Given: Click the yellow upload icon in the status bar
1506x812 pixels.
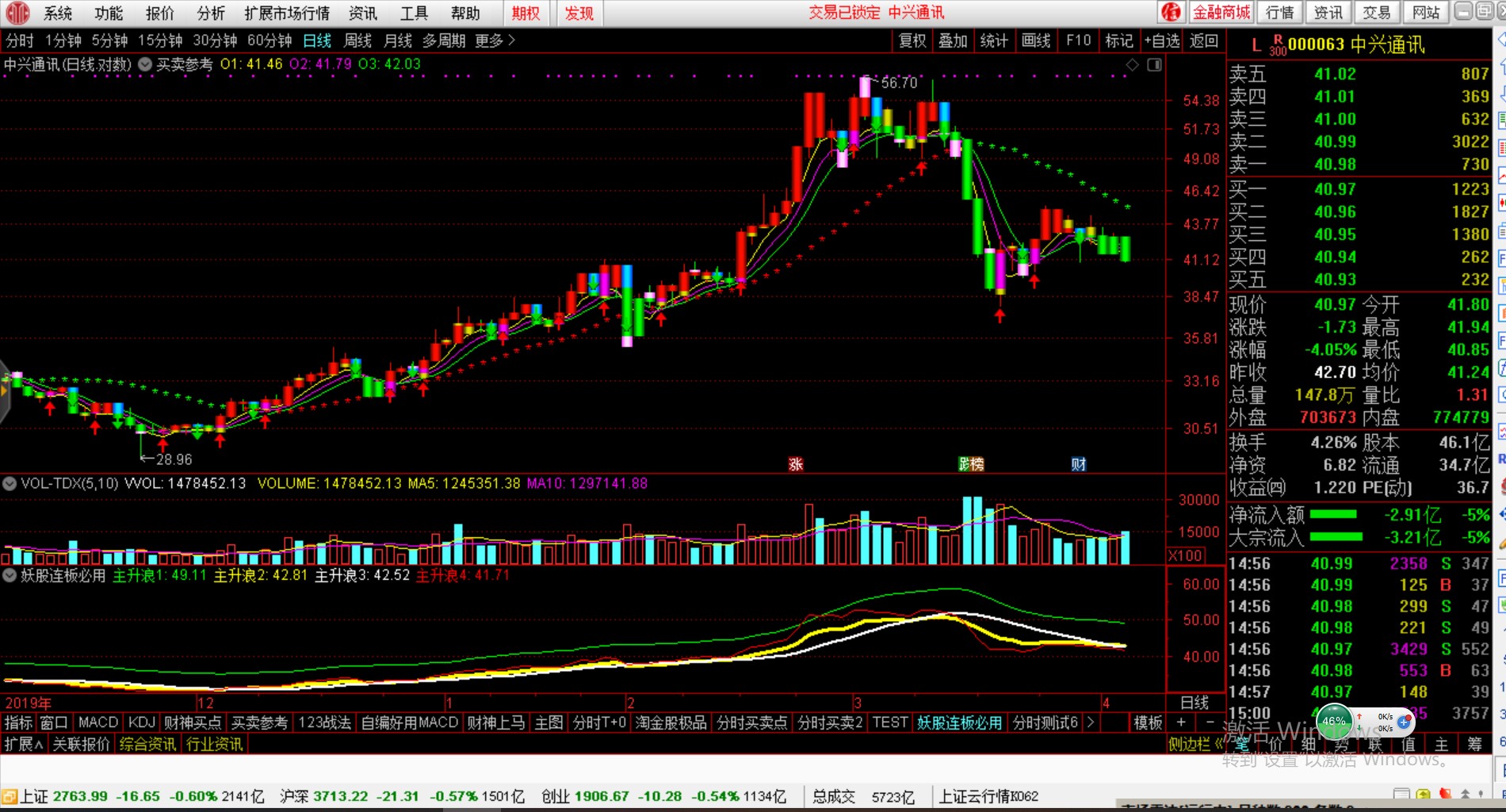Looking at the screenshot, I should (x=1423, y=795).
